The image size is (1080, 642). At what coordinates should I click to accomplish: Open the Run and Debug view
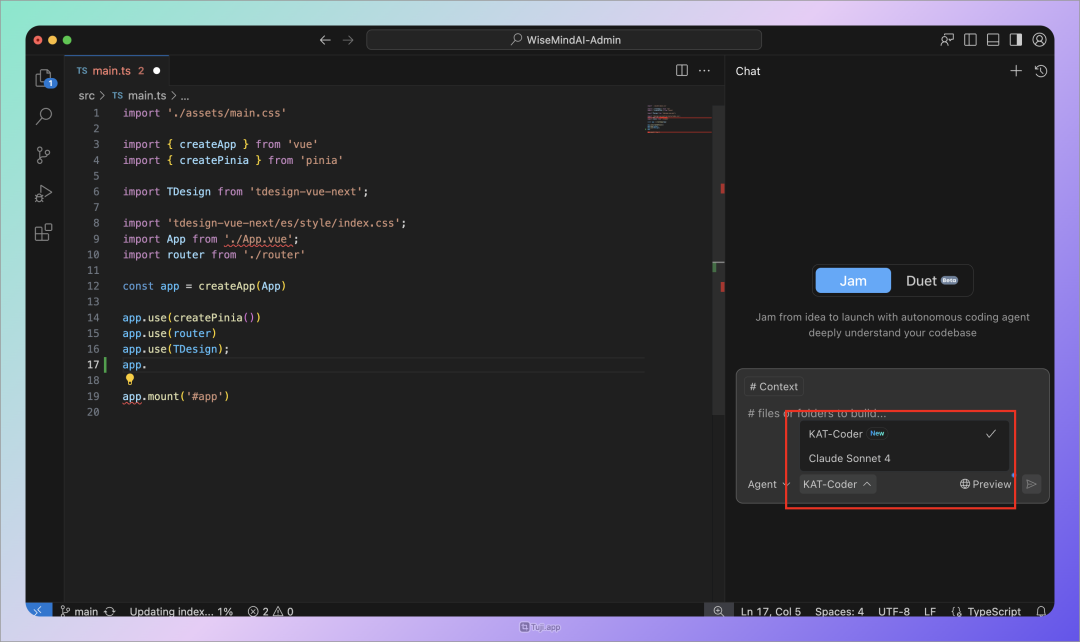pyautogui.click(x=43, y=193)
